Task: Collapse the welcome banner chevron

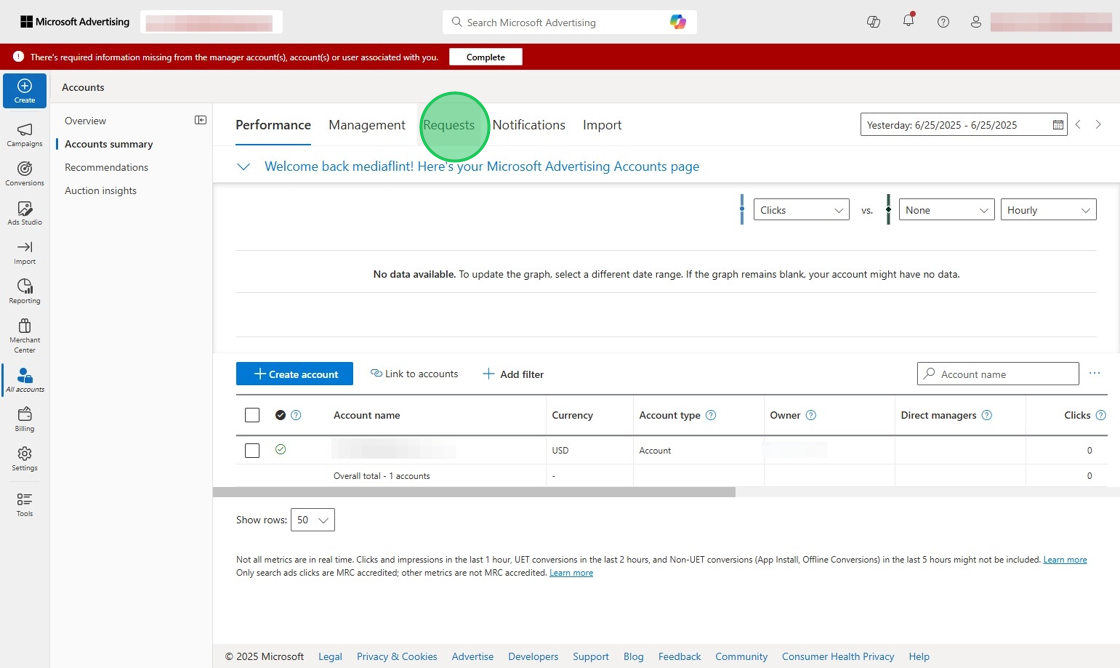Action: tap(244, 166)
